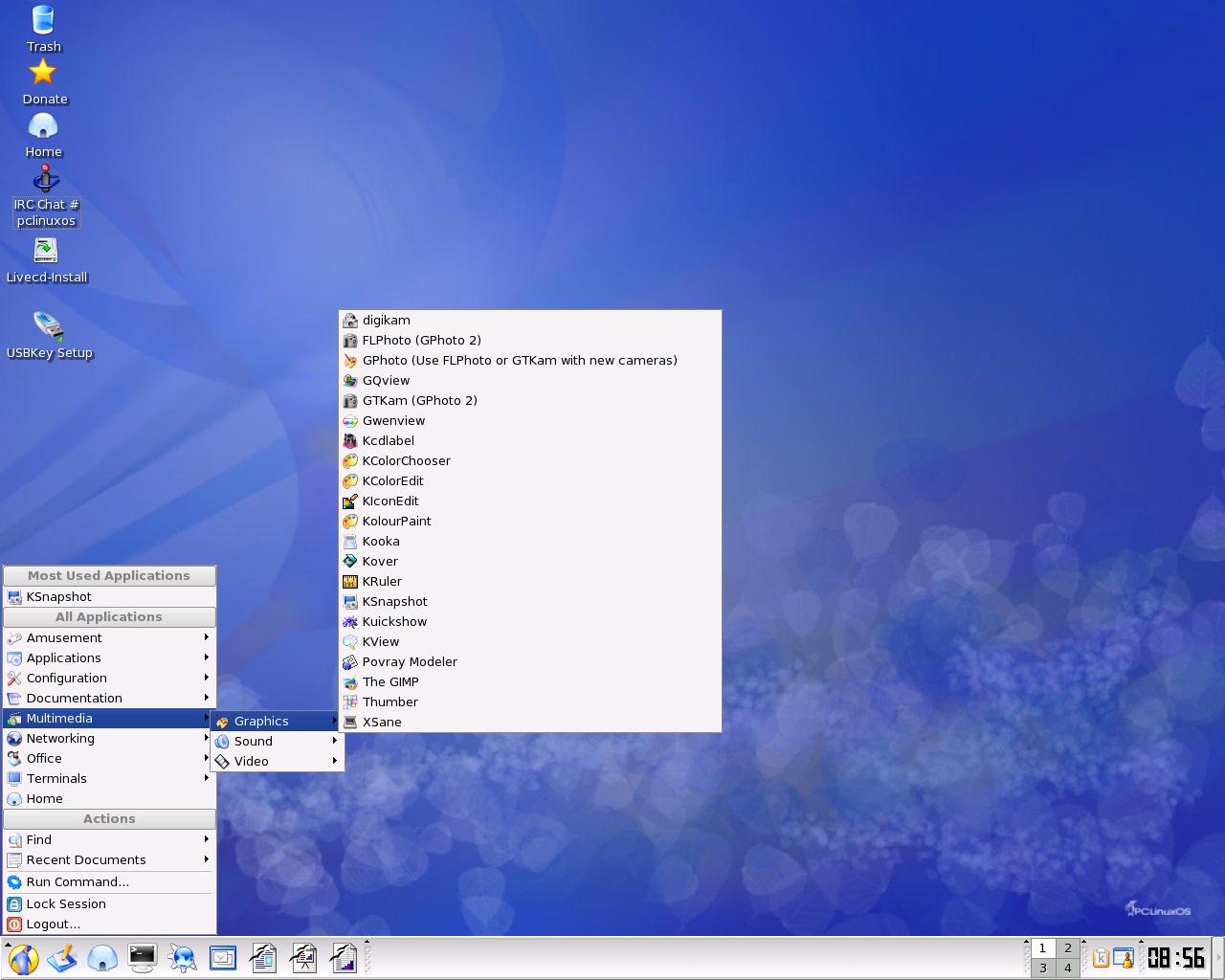Expand the Configuration submenu
The width and height of the screenshot is (1225, 980).
pyautogui.click(x=109, y=679)
